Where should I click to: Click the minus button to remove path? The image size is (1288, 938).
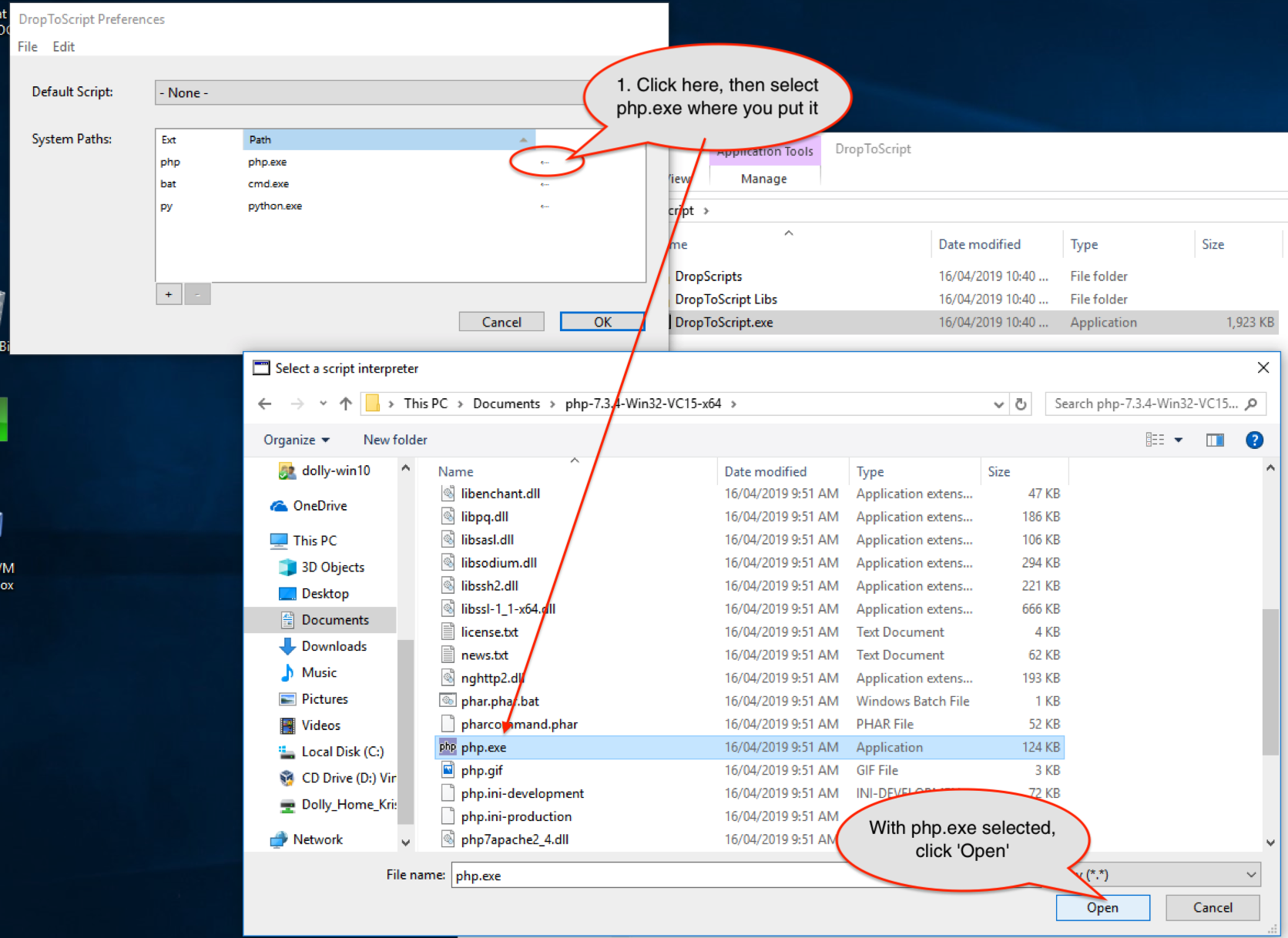(x=197, y=294)
